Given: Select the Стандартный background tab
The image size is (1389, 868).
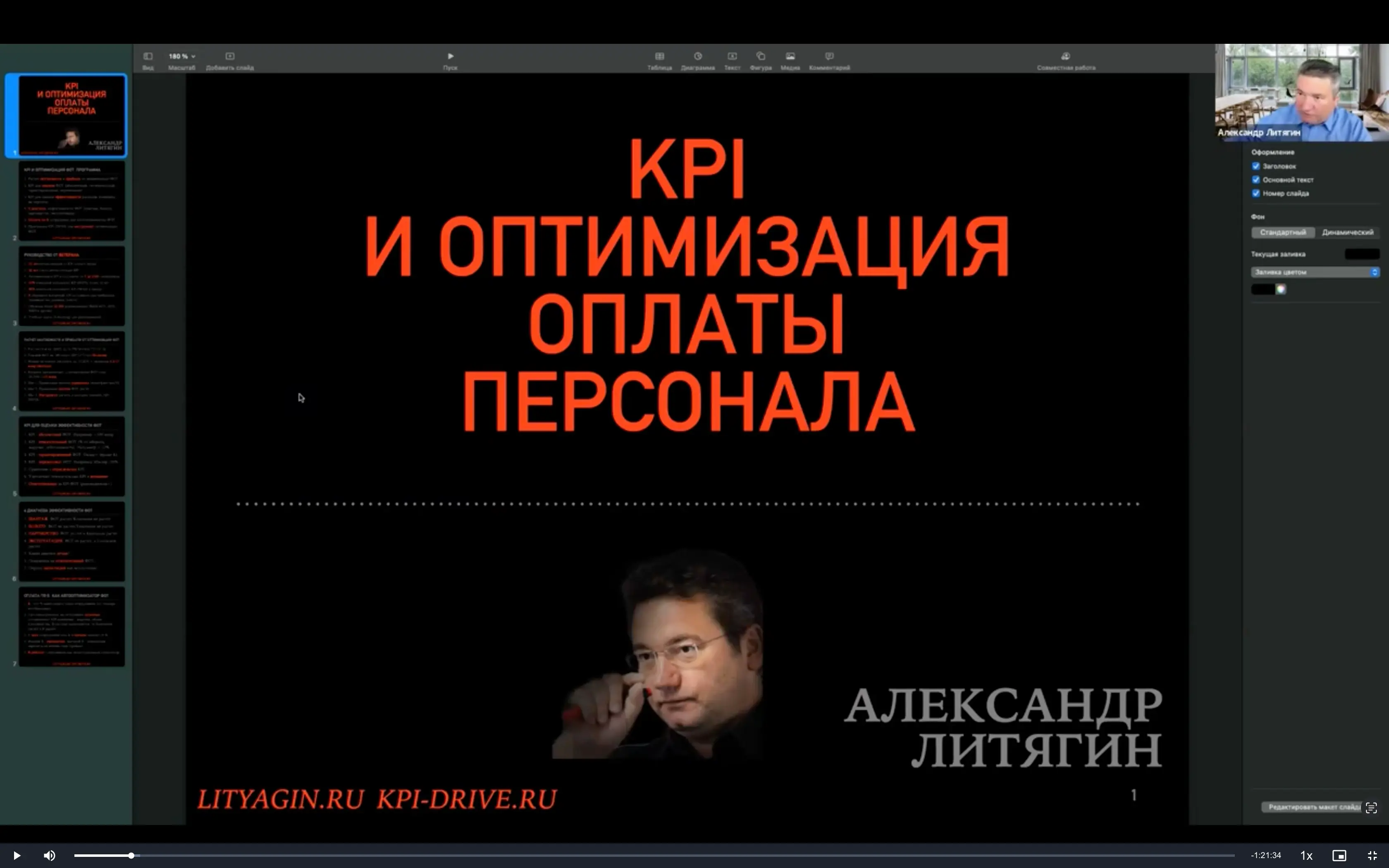Looking at the screenshot, I should click(1283, 232).
